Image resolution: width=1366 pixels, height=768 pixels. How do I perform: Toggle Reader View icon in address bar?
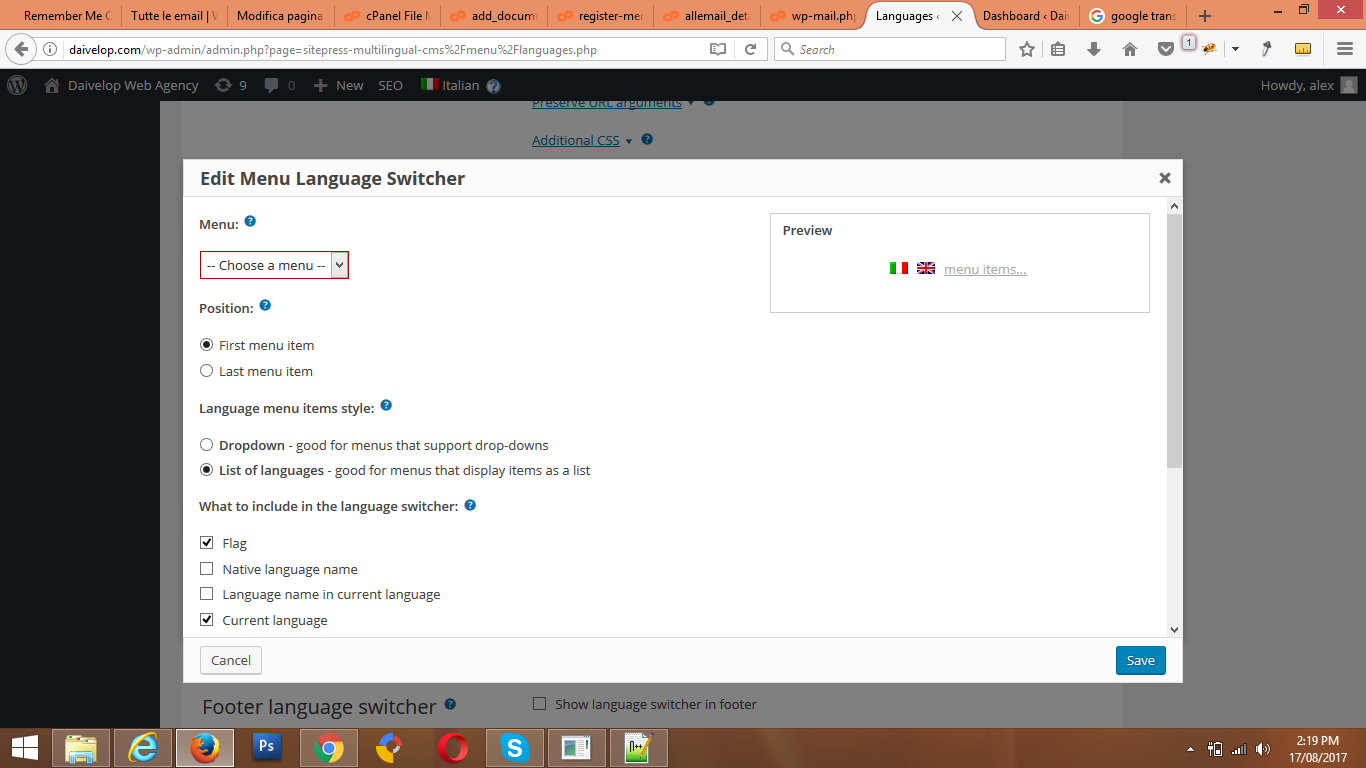(718, 49)
